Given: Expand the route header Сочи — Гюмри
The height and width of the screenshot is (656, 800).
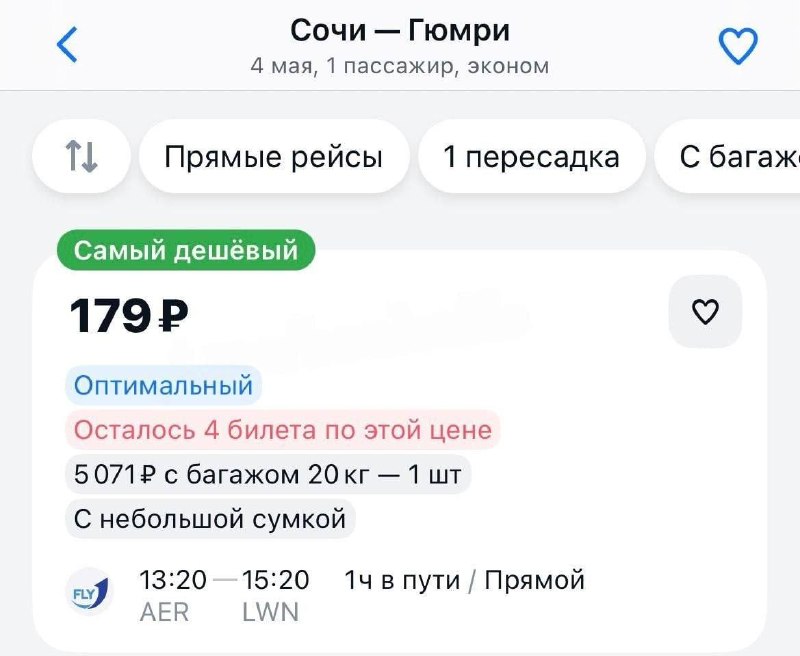Looking at the screenshot, I should pyautogui.click(x=399, y=30).
